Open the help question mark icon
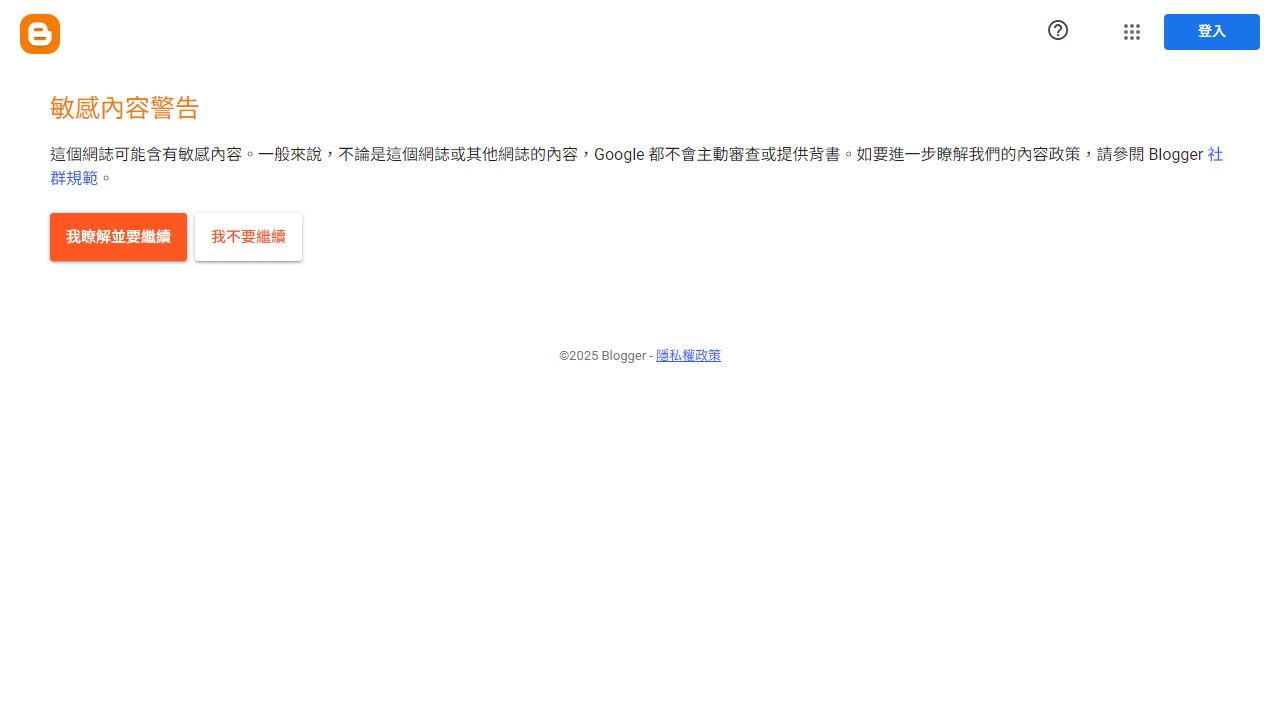Image resolution: width=1280 pixels, height=720 pixels. coord(1058,30)
